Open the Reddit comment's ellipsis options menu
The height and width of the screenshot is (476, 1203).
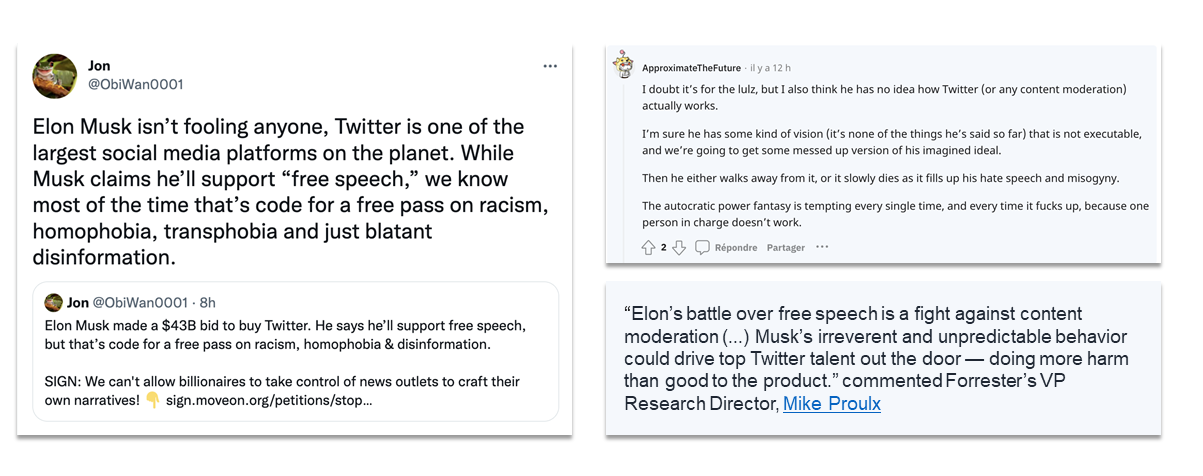(822, 247)
